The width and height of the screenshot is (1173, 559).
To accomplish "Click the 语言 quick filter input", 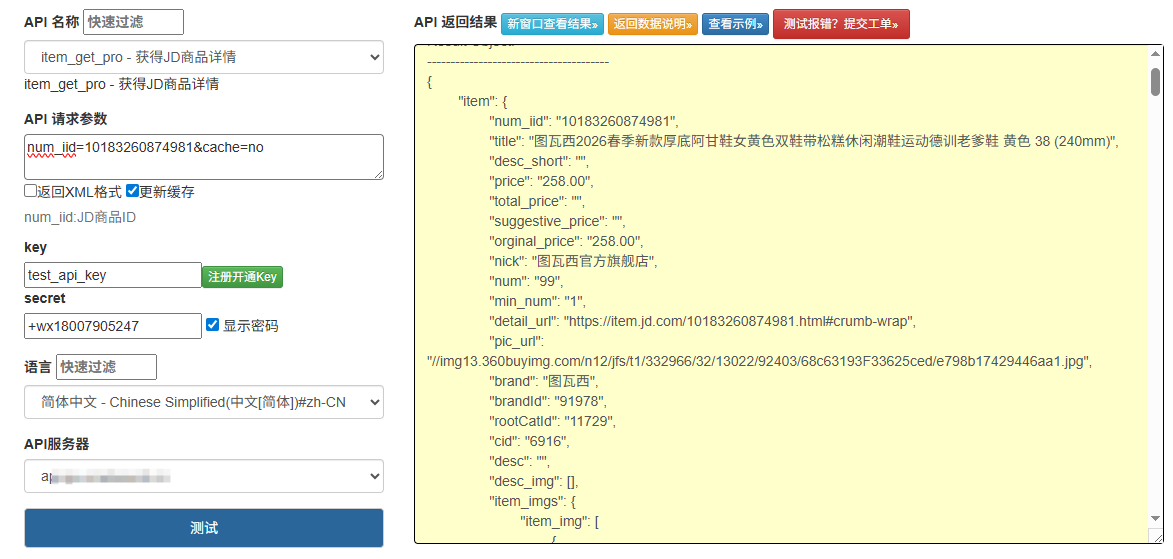I will (x=106, y=367).
